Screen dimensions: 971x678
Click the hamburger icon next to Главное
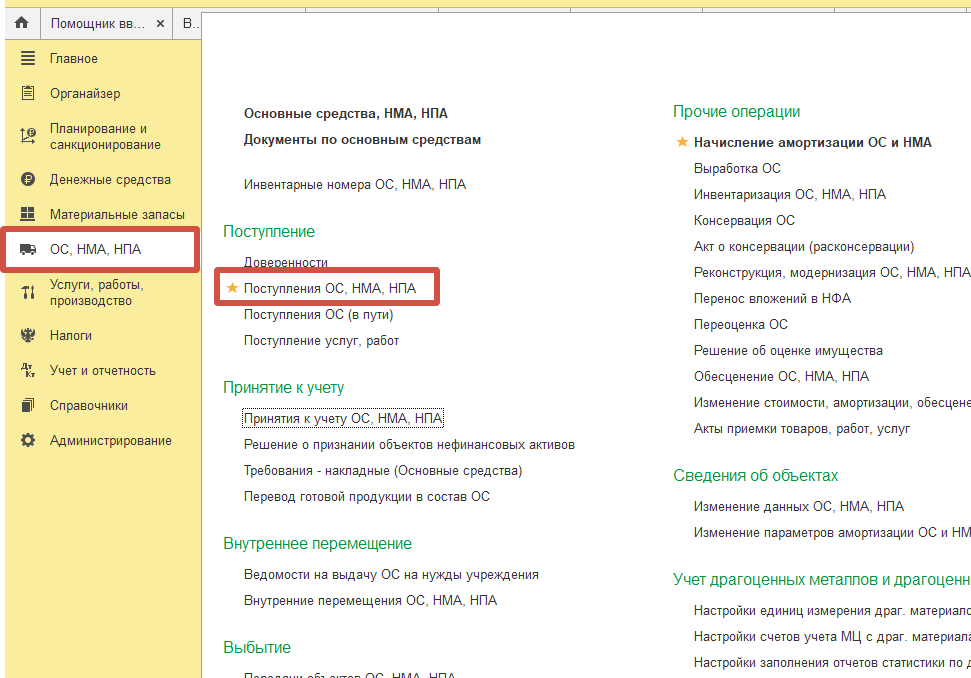[28, 58]
